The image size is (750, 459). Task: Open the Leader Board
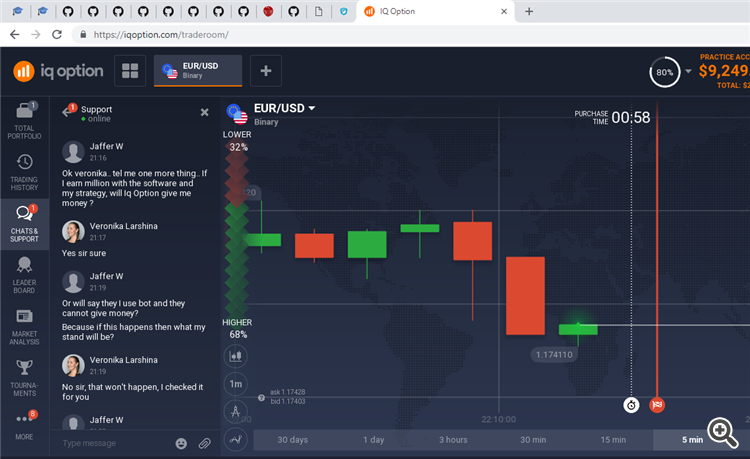24,275
